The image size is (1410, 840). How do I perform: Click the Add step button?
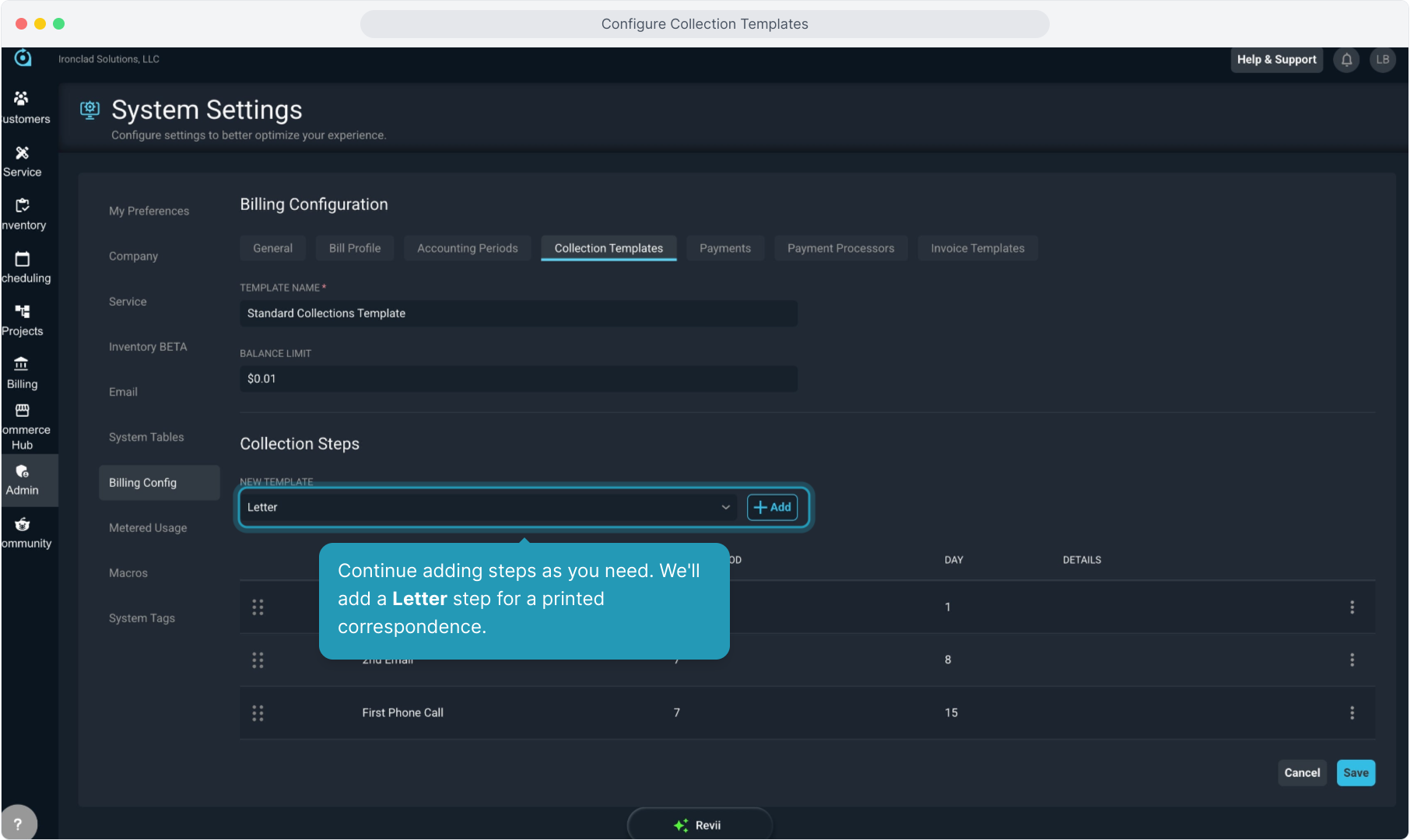pyautogui.click(x=772, y=507)
